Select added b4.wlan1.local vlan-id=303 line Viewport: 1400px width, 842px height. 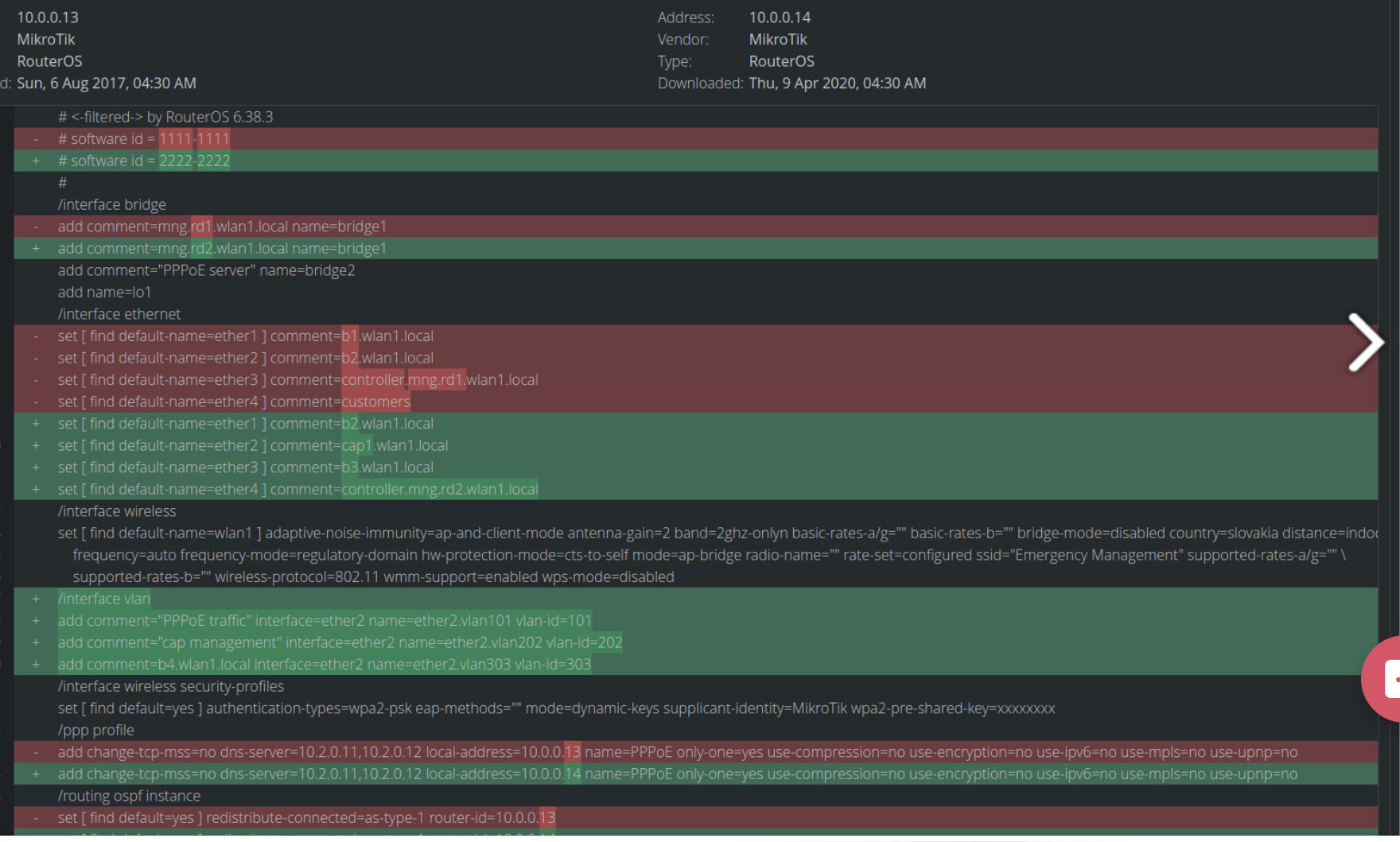696,664
